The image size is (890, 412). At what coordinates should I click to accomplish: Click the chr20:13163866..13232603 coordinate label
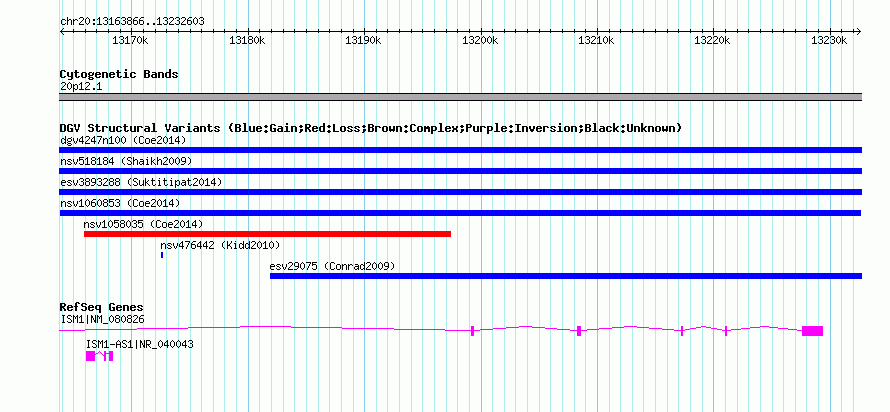pyautogui.click(x=132, y=22)
